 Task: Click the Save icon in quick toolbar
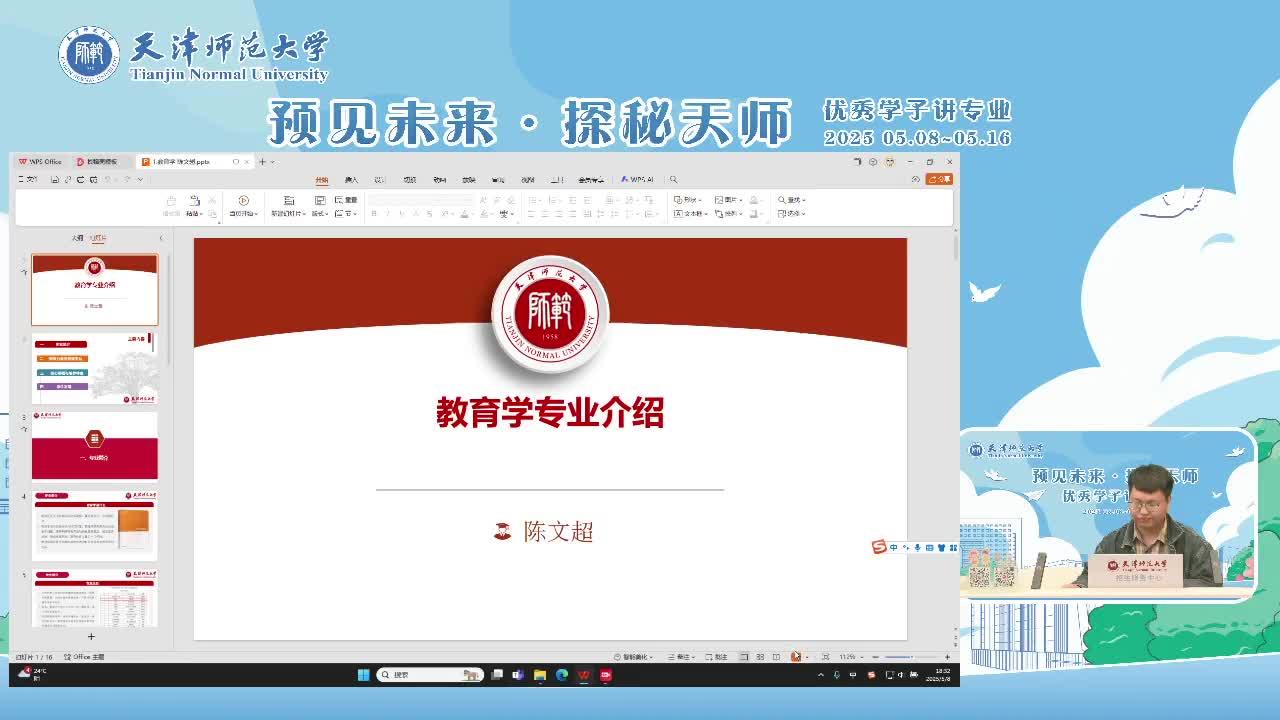pos(55,179)
